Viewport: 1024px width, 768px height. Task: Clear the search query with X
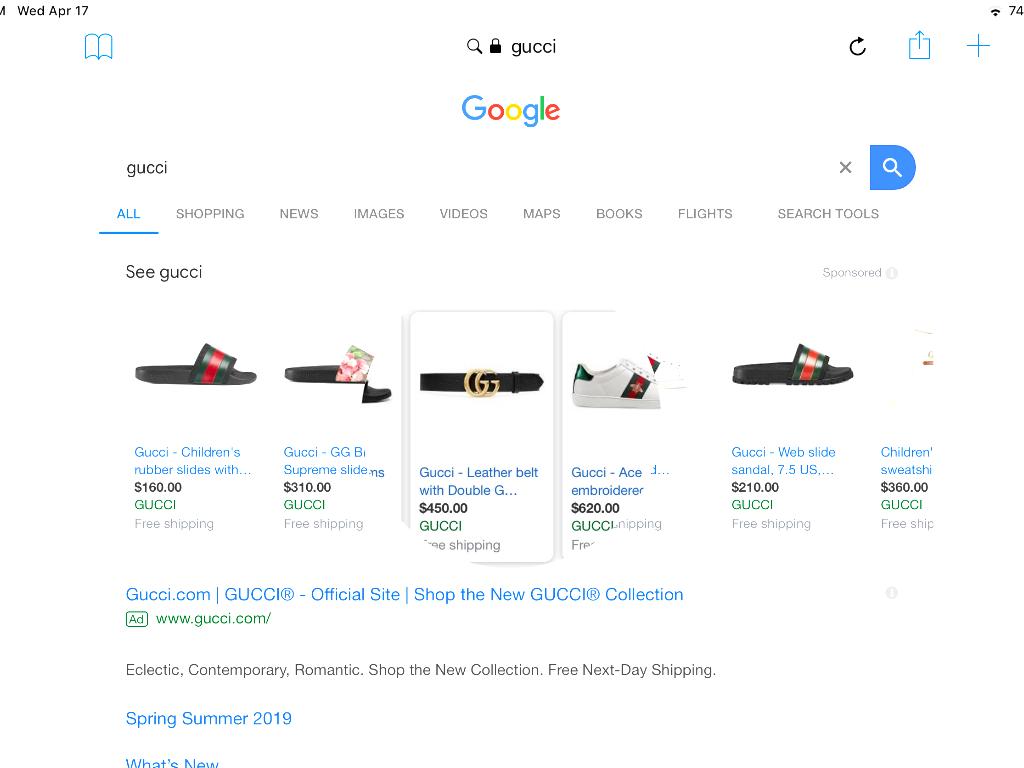click(845, 168)
